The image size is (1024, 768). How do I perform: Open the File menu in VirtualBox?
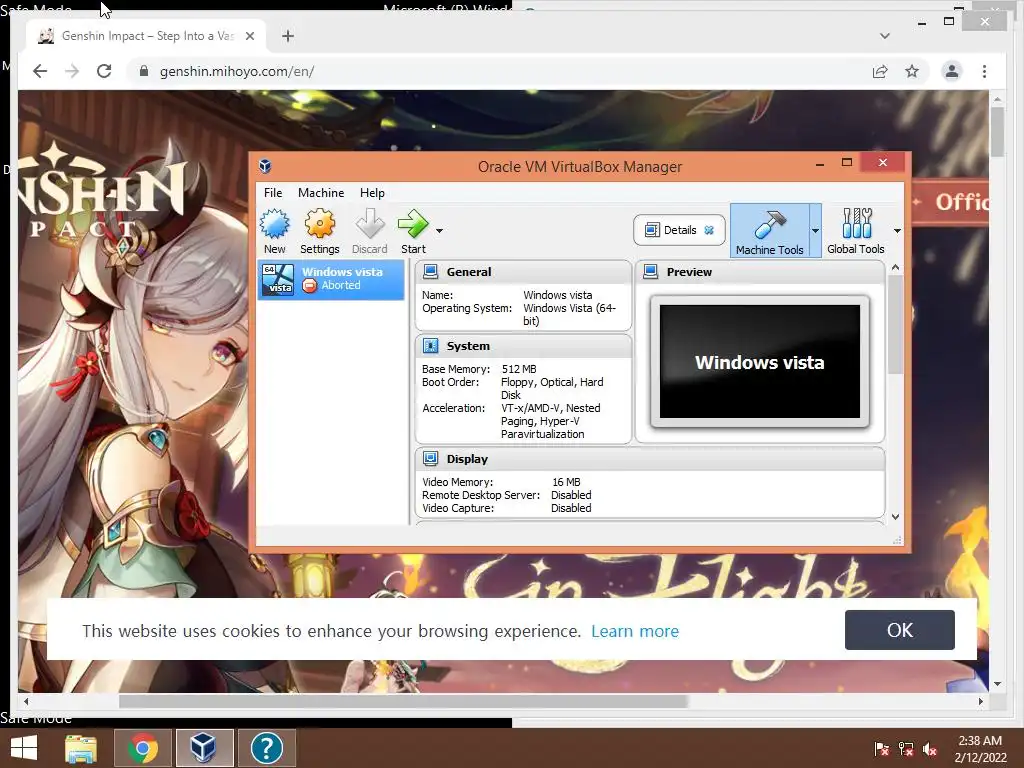[x=273, y=193]
